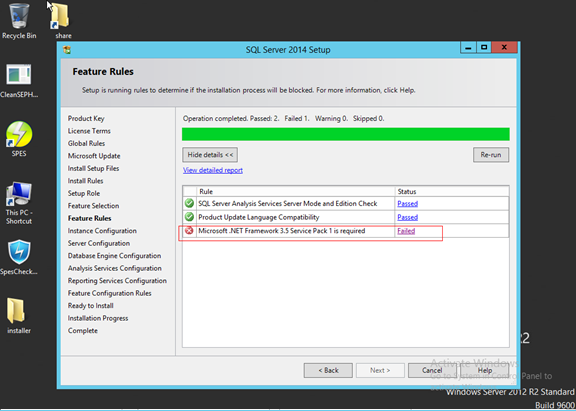Re-run the feature rules check
Image resolution: width=576 pixels, height=411 pixels.
tap(491, 155)
